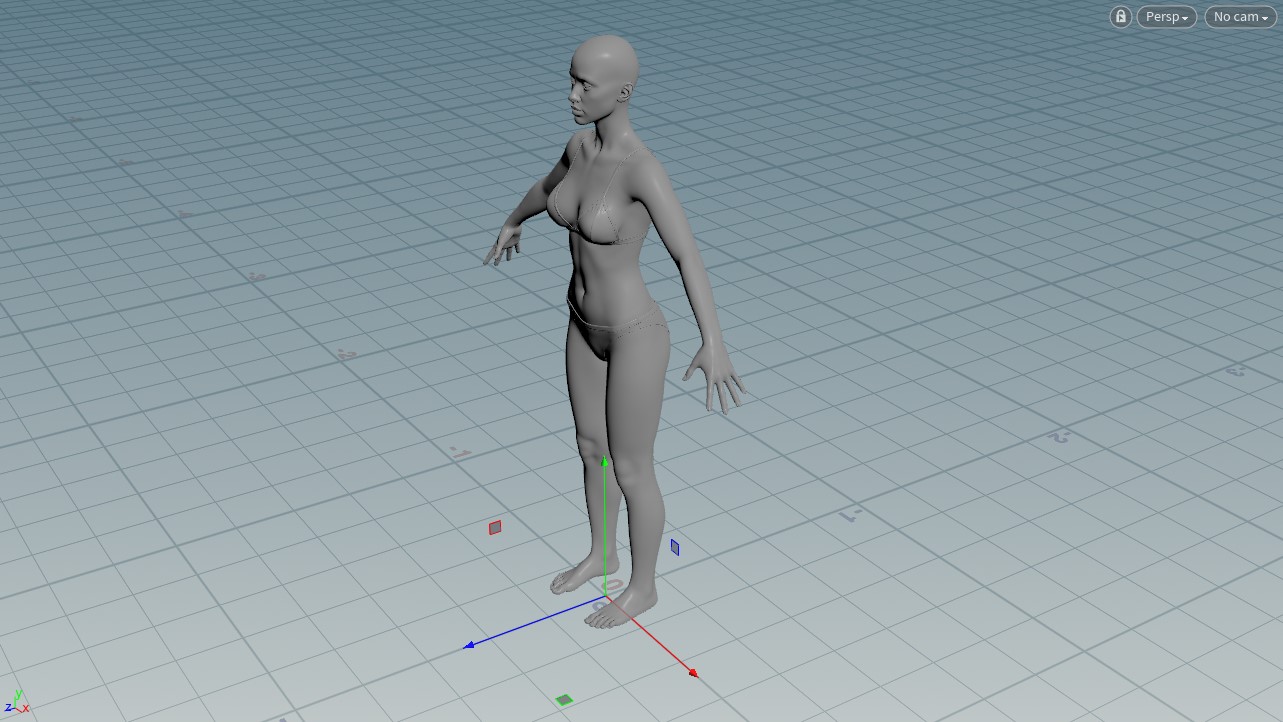This screenshot has width=1283, height=722.
Task: Click the red X-axis arrow tip
Action: 692,673
